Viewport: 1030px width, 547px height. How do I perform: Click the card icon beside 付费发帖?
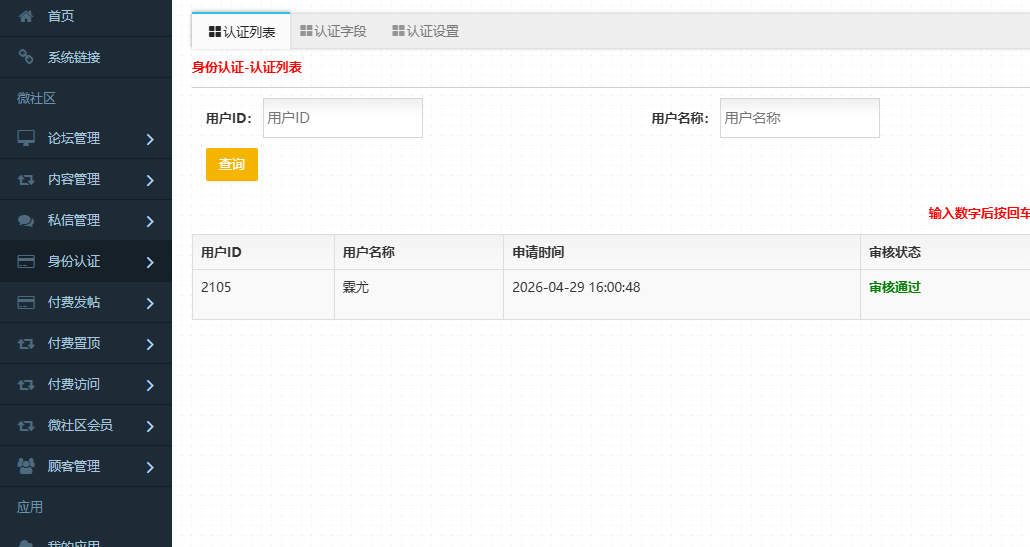27,303
